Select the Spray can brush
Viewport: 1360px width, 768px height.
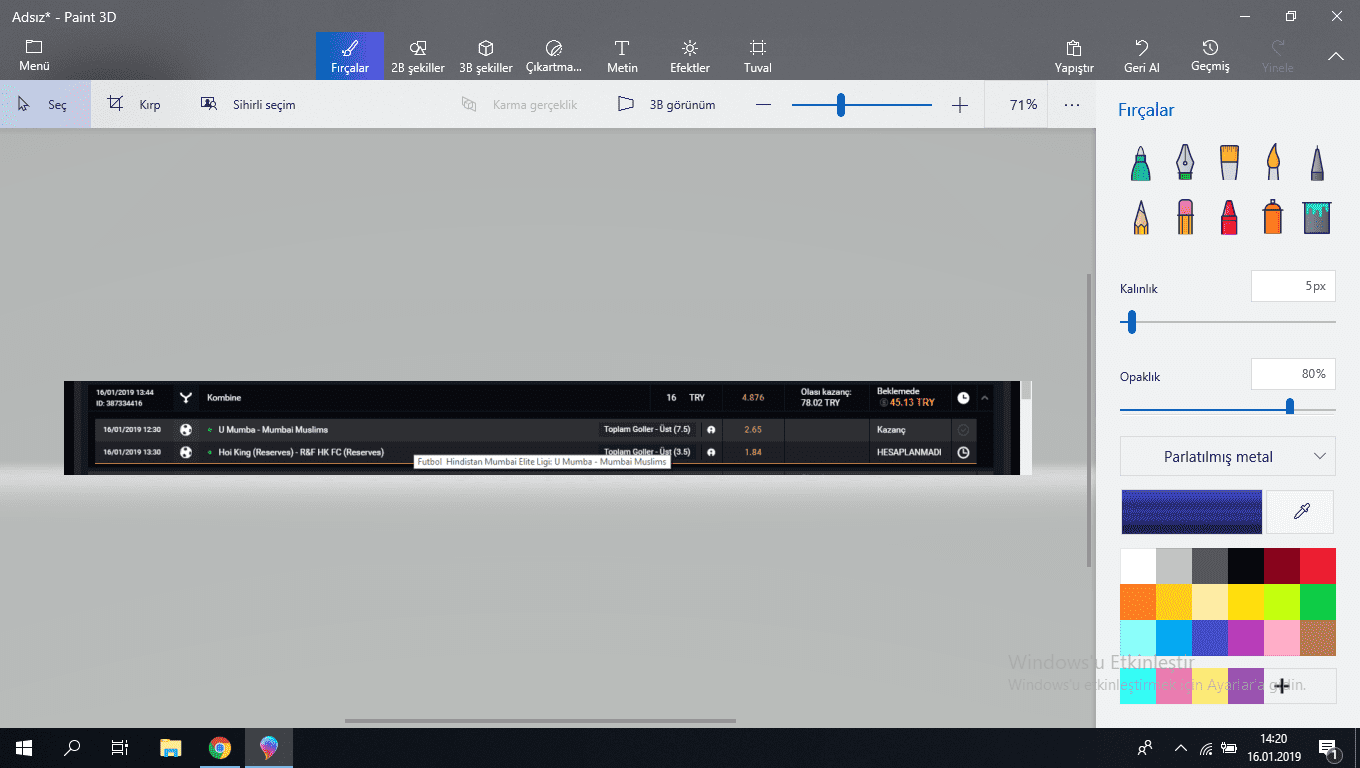coord(1273,217)
